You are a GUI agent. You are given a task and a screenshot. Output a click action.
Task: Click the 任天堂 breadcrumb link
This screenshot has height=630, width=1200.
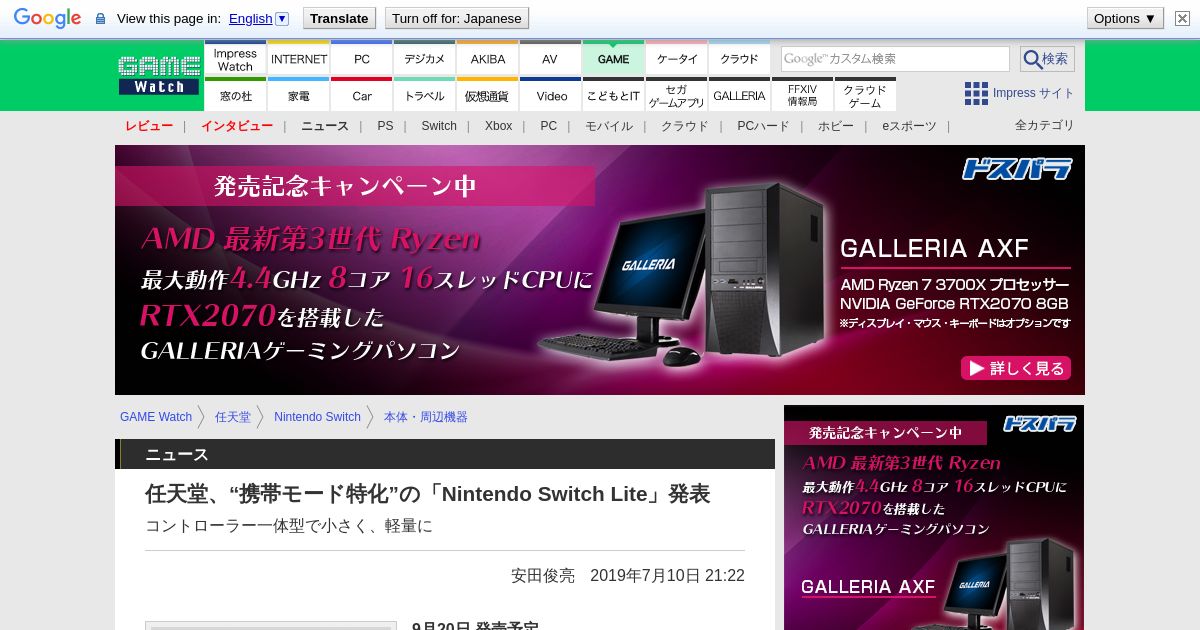click(x=233, y=417)
